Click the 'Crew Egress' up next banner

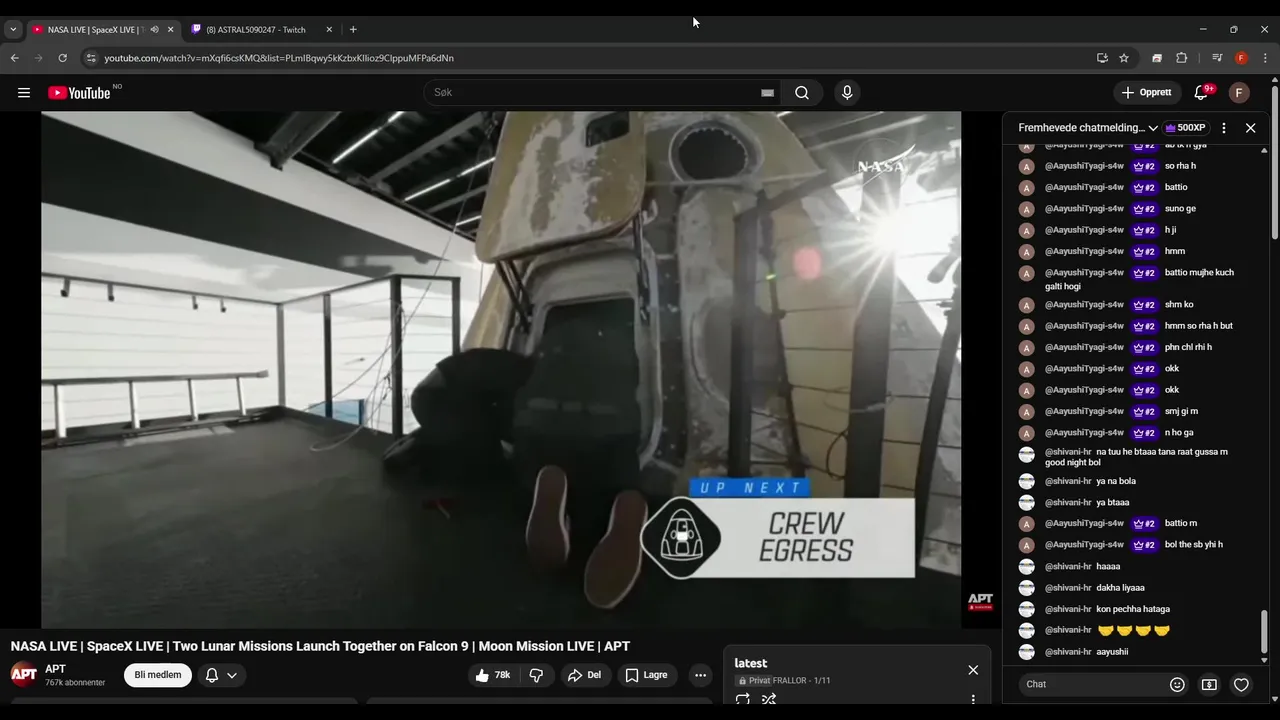777,529
